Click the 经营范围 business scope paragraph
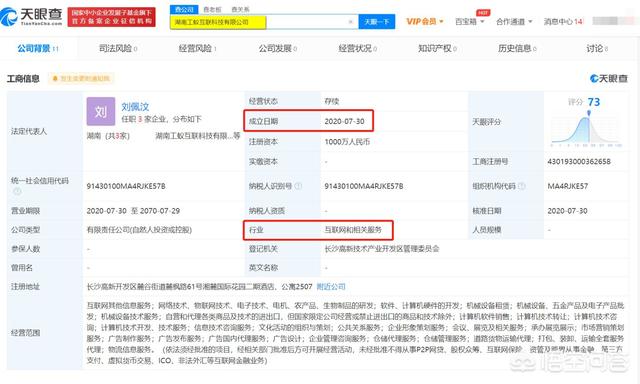Screen dimensions: 640x384 point(355,333)
